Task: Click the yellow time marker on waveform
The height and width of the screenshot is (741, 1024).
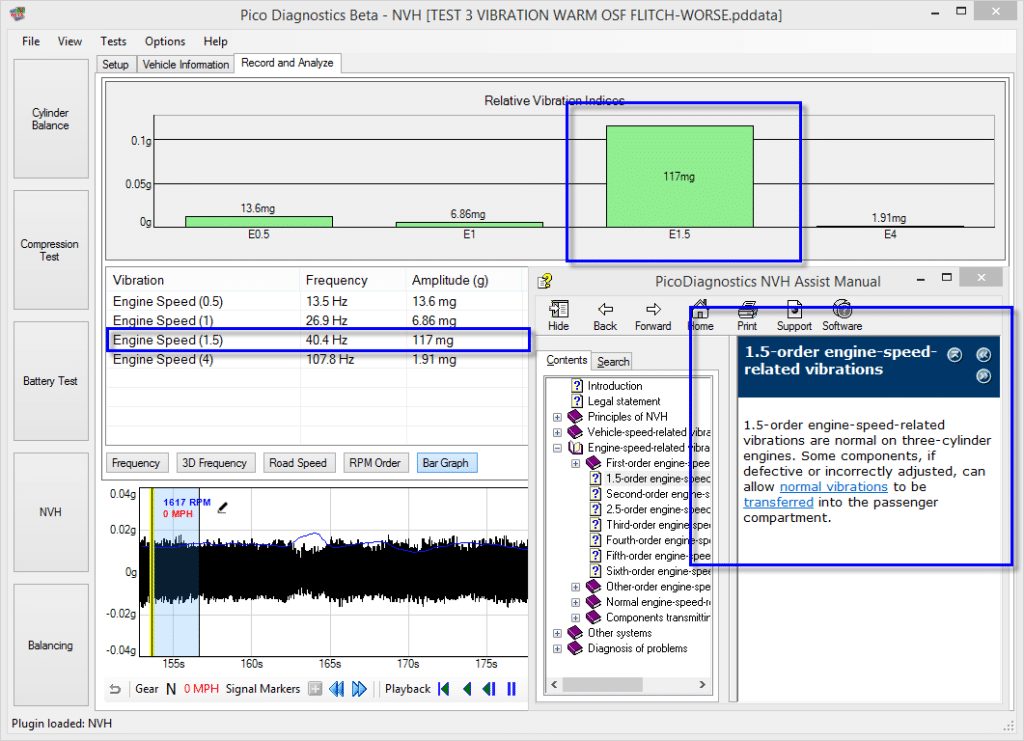Action: [x=152, y=572]
